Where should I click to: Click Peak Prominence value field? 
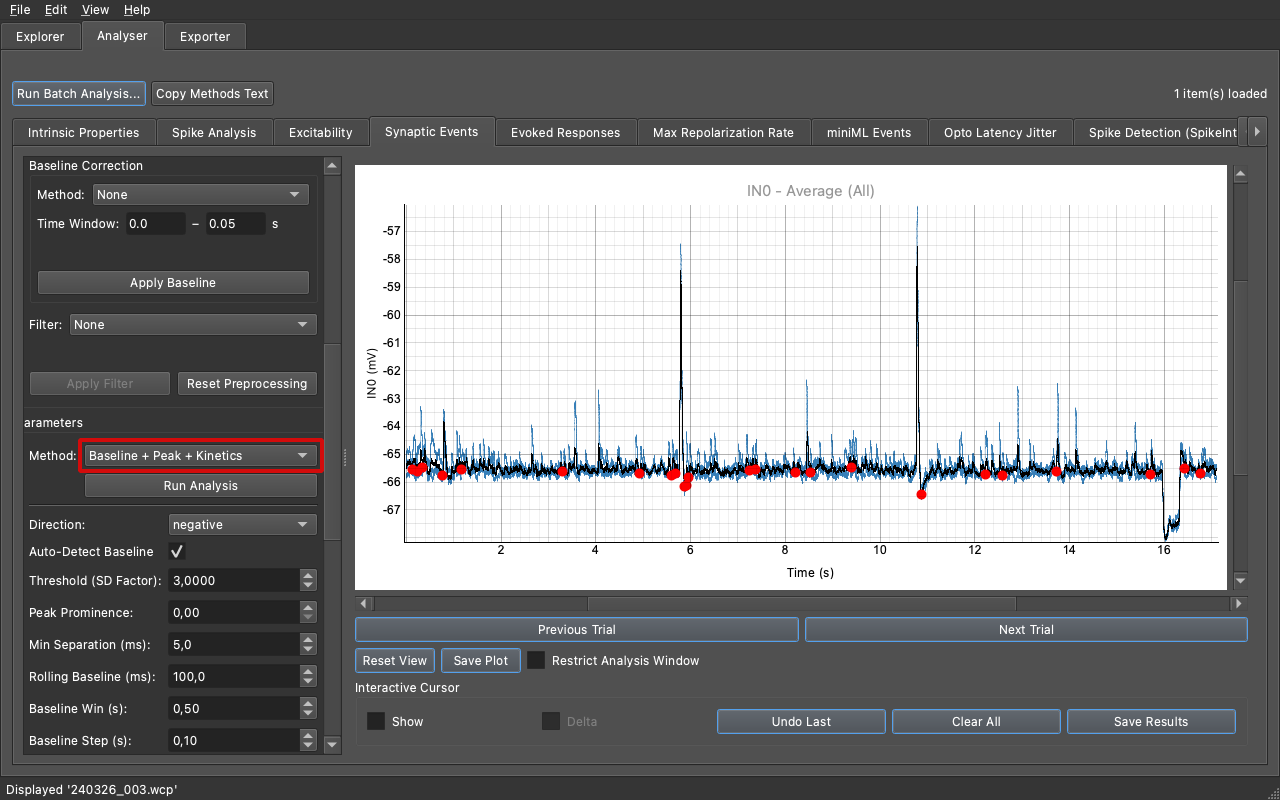click(235, 613)
